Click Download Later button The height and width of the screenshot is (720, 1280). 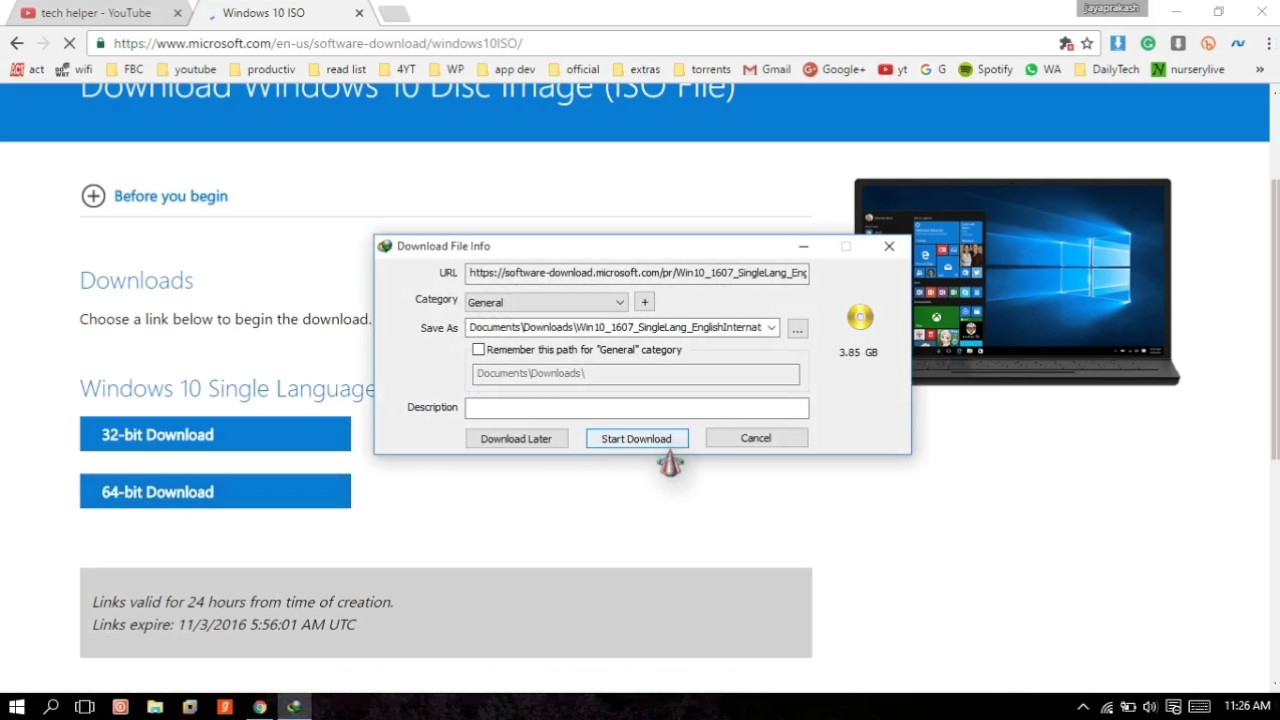click(516, 438)
